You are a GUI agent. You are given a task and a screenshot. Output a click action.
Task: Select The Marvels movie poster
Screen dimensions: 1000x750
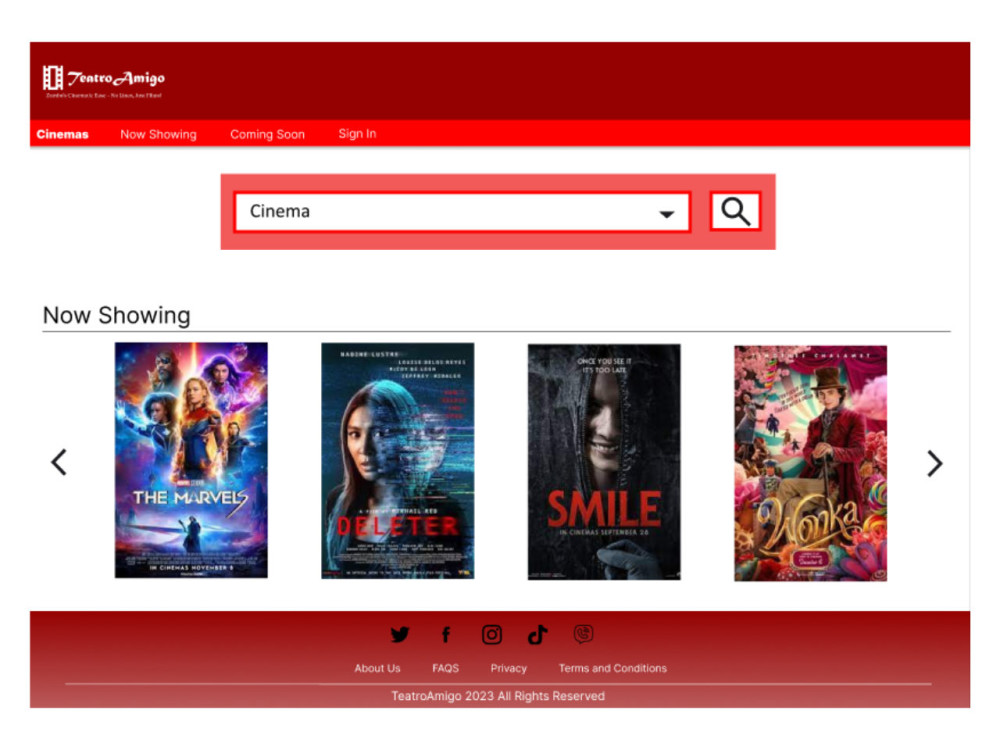coord(191,460)
